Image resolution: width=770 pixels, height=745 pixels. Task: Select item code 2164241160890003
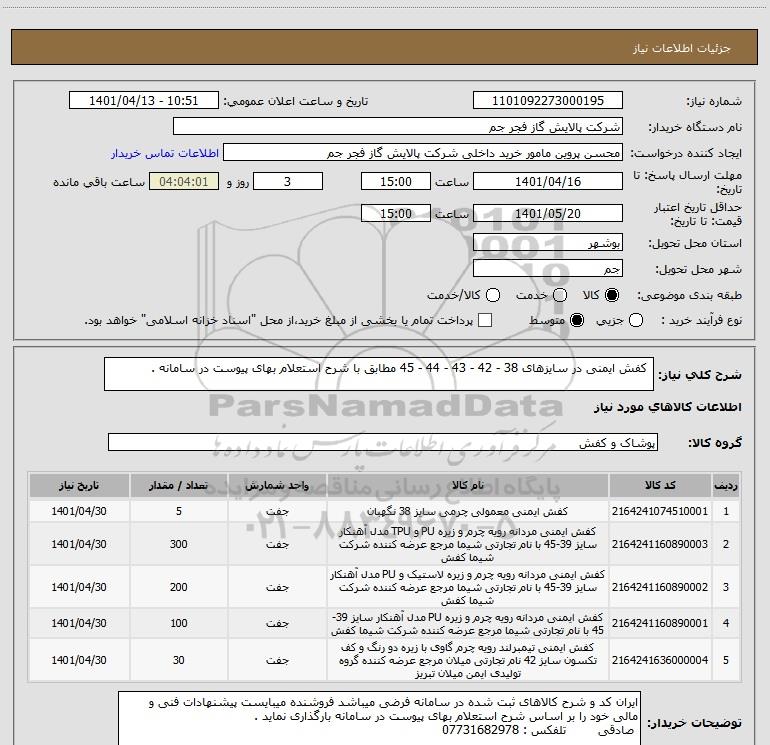point(660,544)
